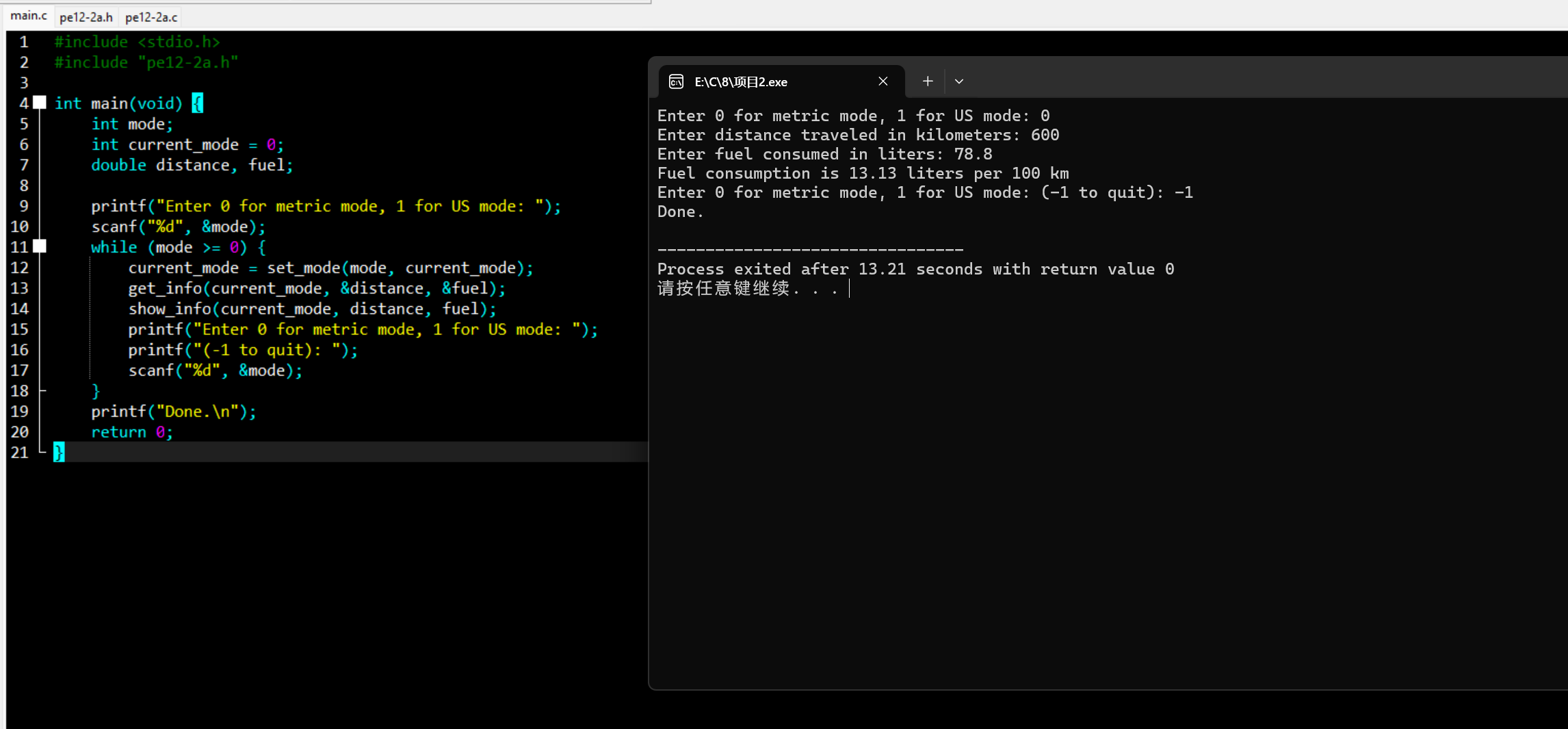Click the 'printf("(-1 to quit): ");' line
The image size is (1568, 729).
coord(243,350)
